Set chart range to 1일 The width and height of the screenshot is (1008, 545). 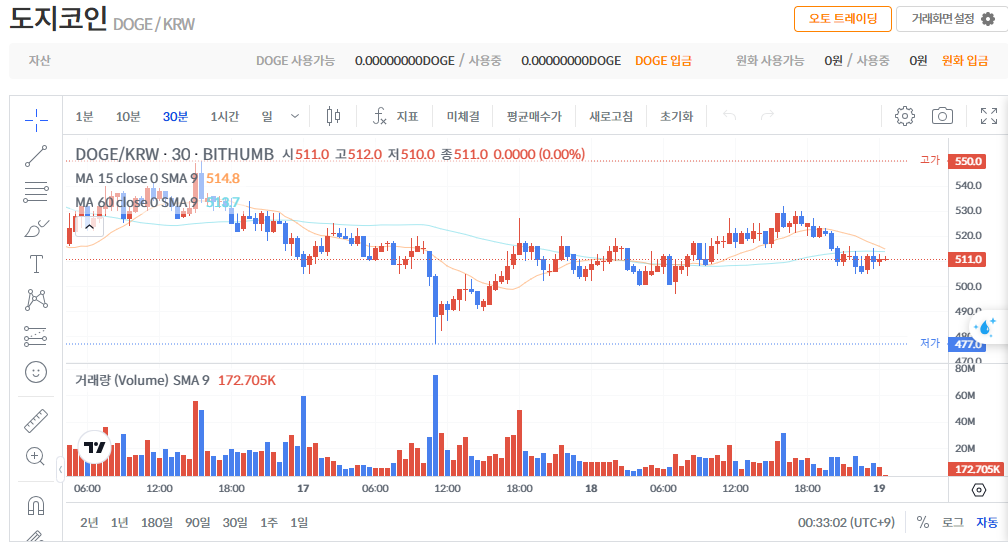point(299,523)
